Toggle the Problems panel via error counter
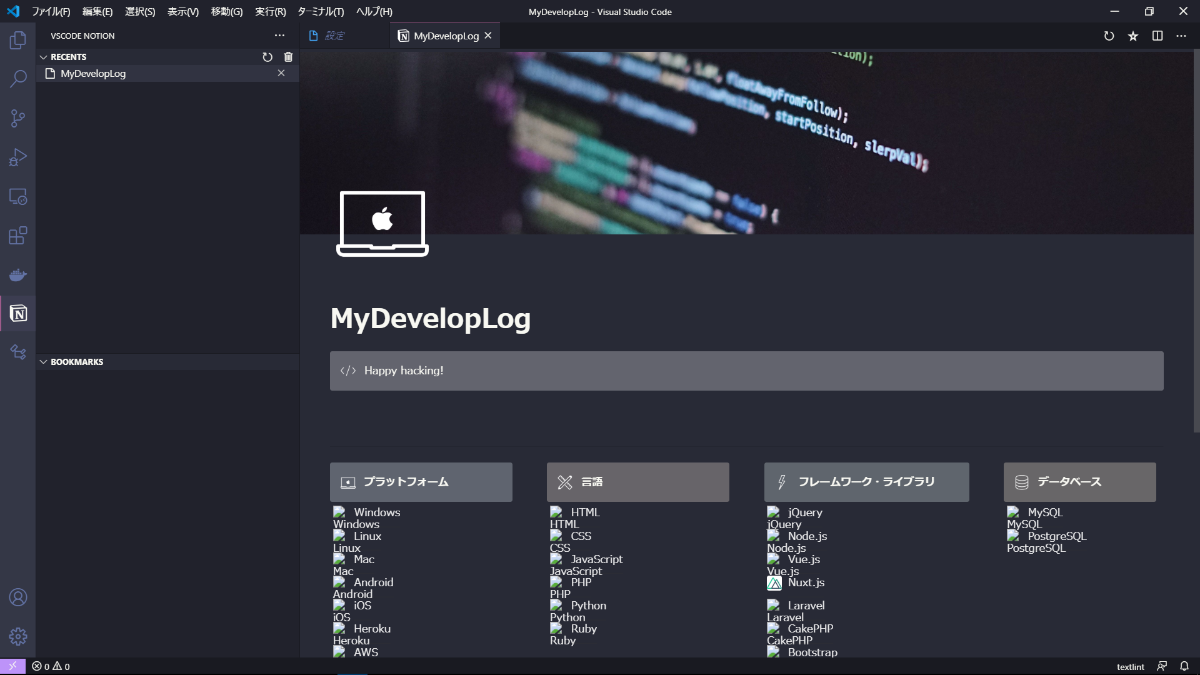Screen dimensions: 1200x675 [x=47, y=666]
